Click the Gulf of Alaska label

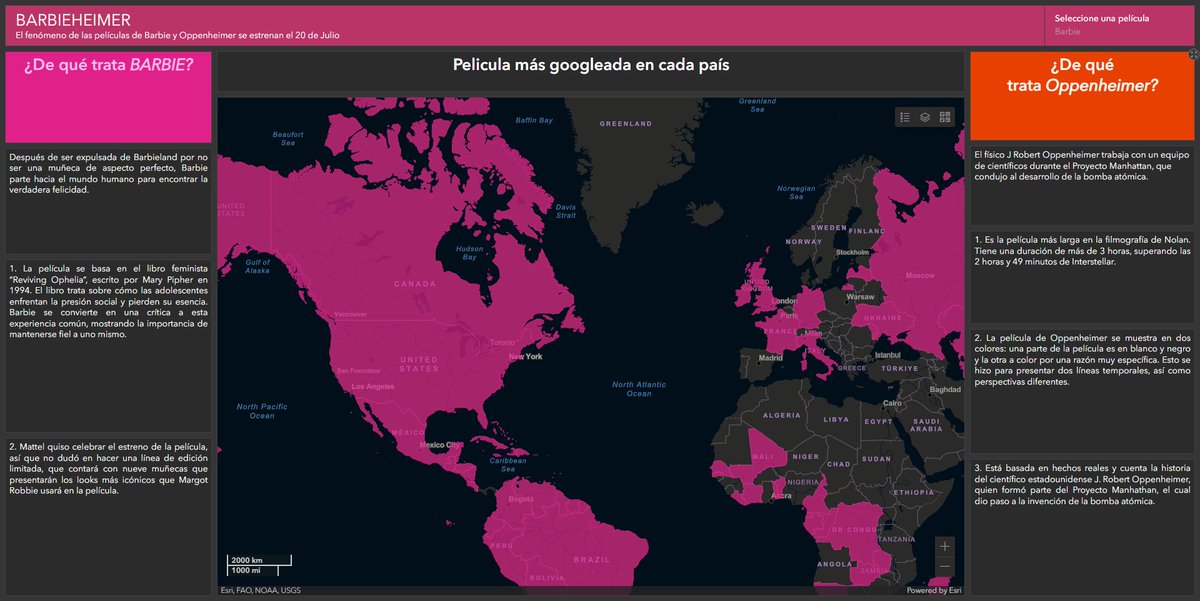258,266
